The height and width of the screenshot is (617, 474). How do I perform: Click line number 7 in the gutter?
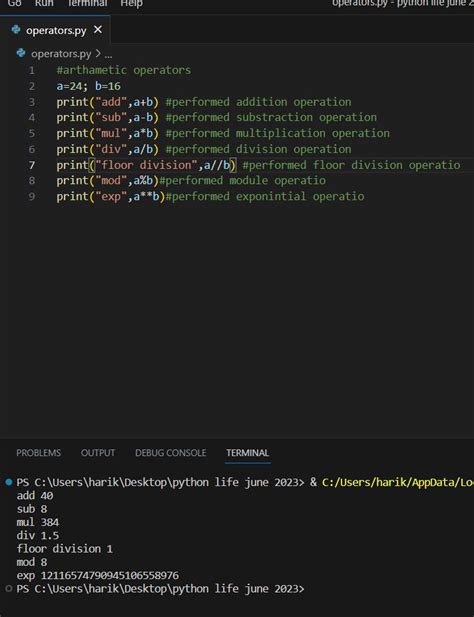(x=32, y=165)
